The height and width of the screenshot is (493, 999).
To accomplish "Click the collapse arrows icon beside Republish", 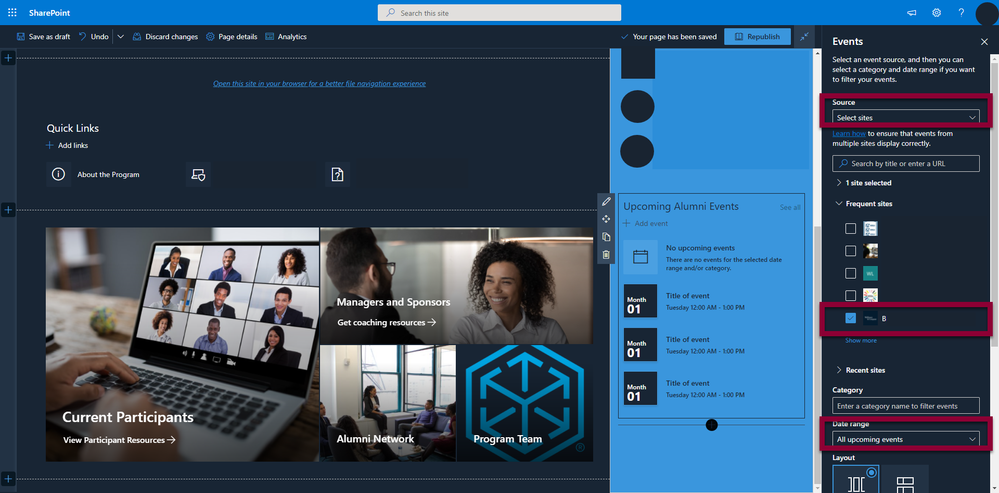I will 804,36.
